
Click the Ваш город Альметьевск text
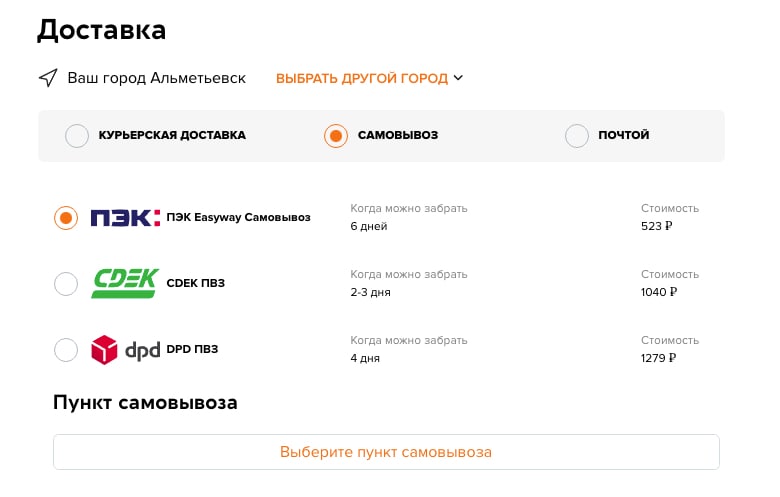click(x=156, y=78)
